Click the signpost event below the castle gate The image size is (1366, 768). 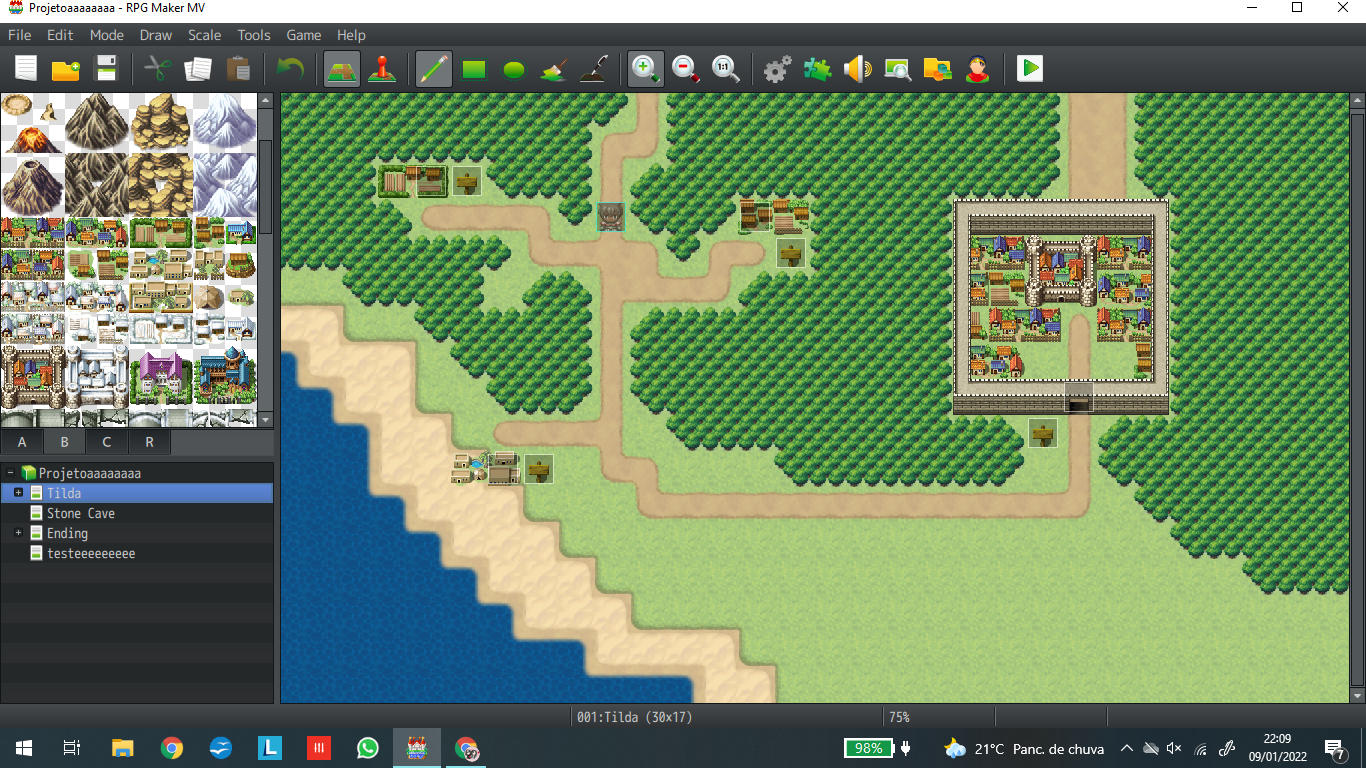point(1043,433)
